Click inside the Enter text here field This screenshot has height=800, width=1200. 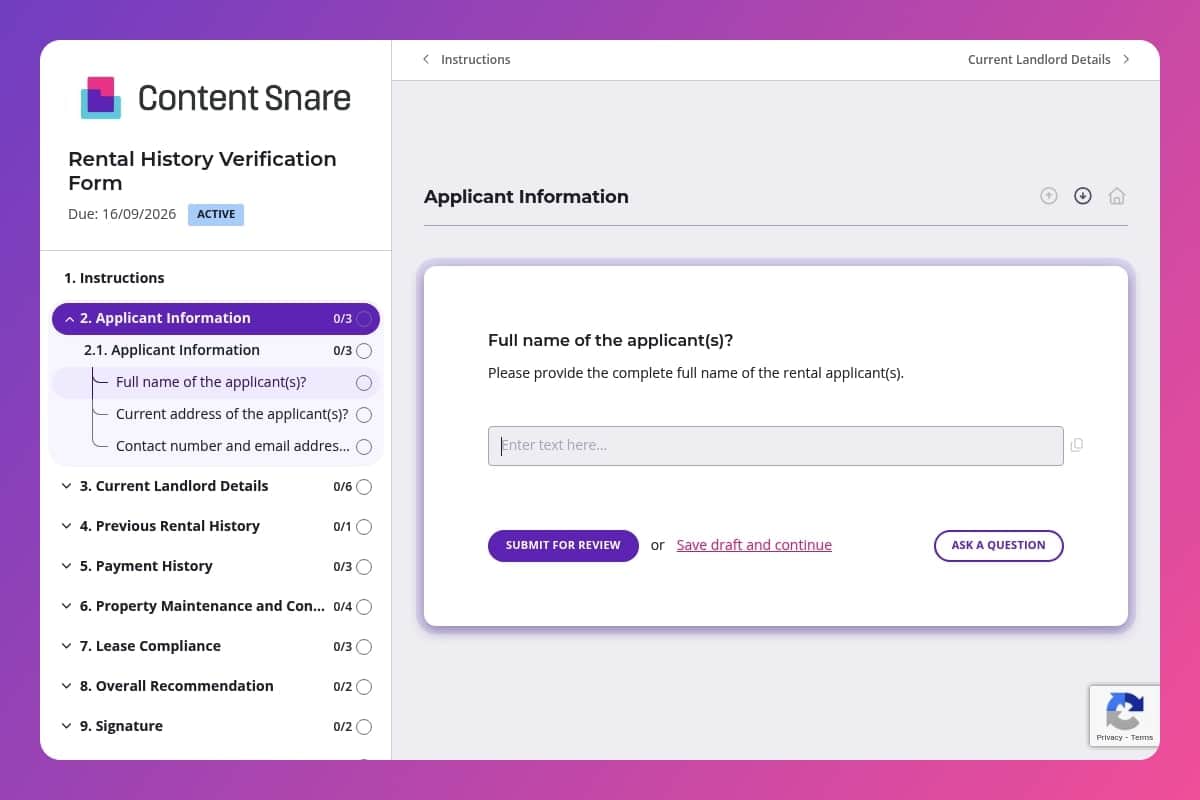point(775,445)
